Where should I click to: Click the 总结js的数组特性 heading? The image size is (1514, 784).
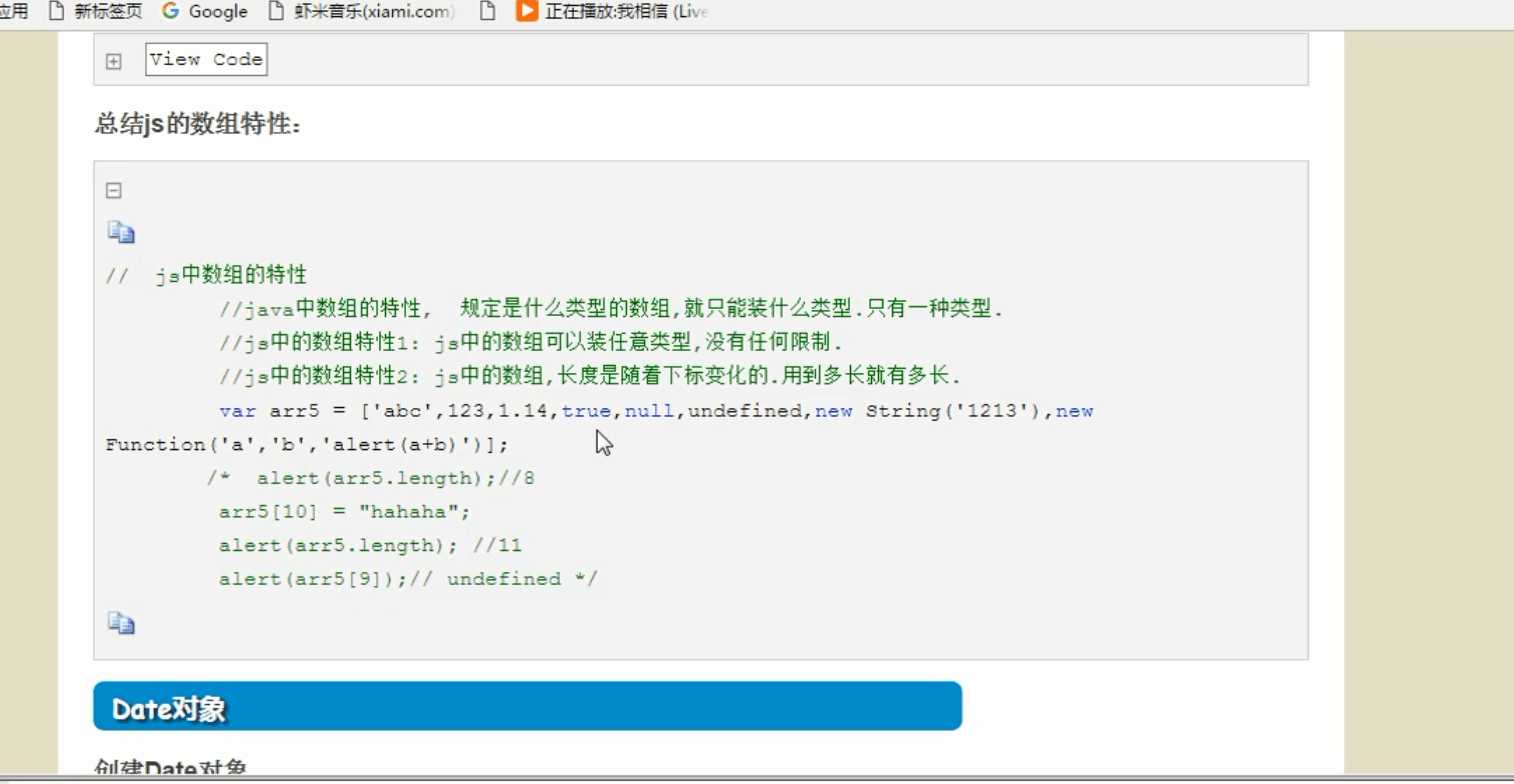[198, 125]
